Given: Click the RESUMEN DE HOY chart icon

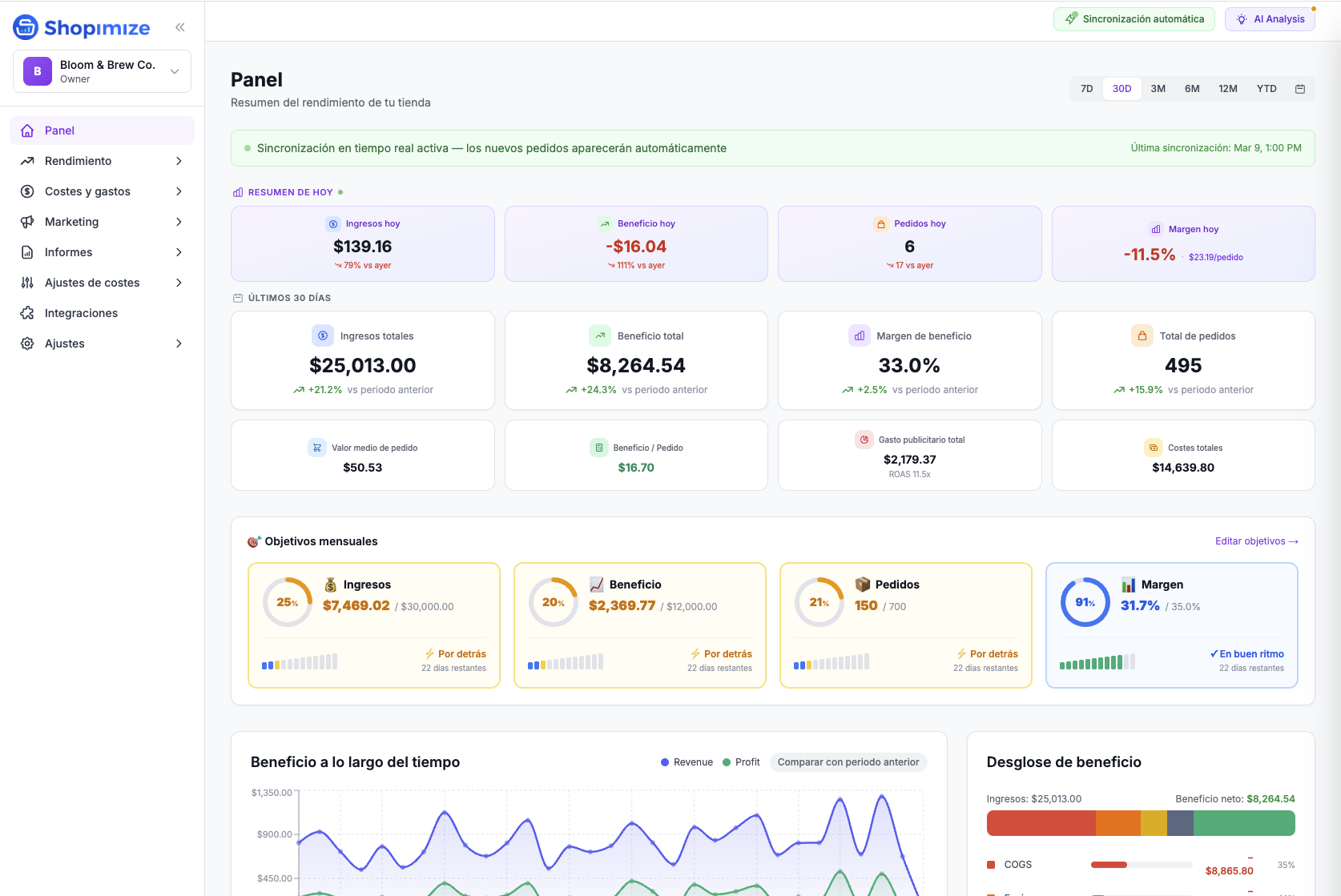Looking at the screenshot, I should (238, 192).
